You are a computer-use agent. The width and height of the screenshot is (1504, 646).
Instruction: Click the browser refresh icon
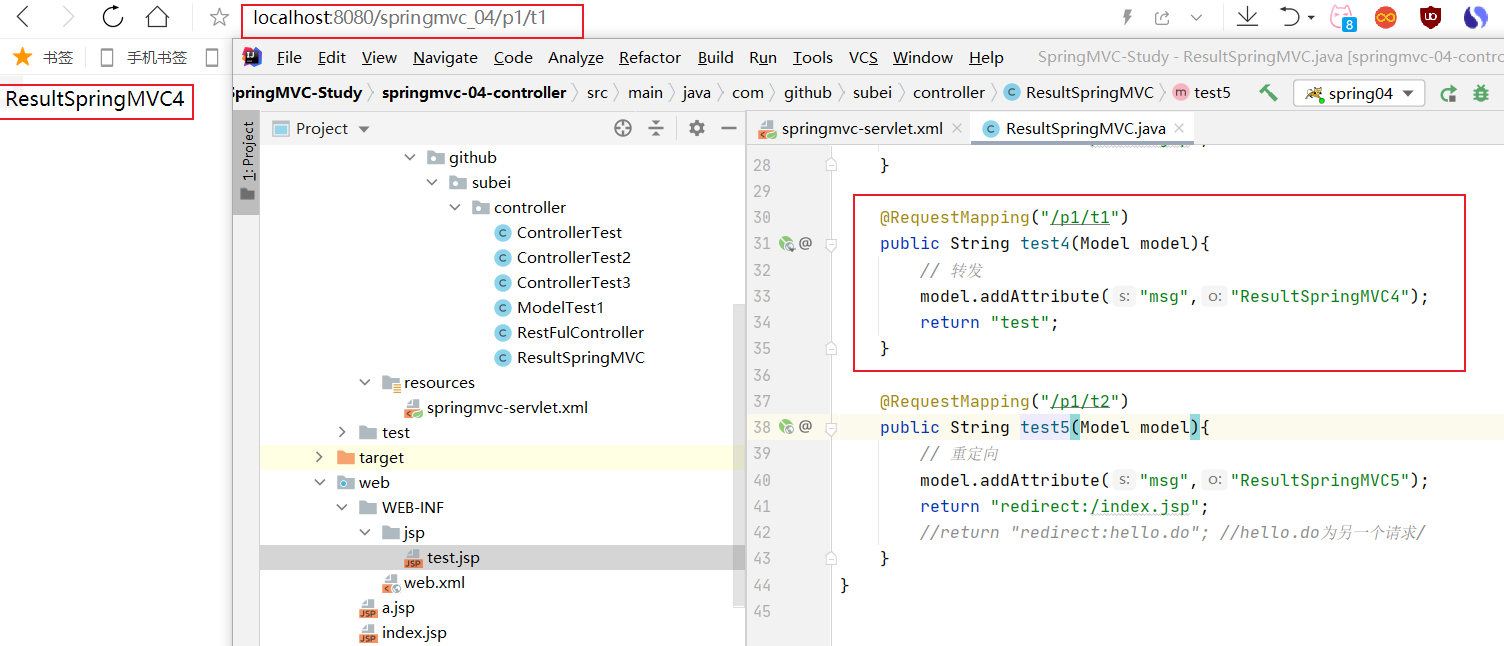click(x=113, y=17)
